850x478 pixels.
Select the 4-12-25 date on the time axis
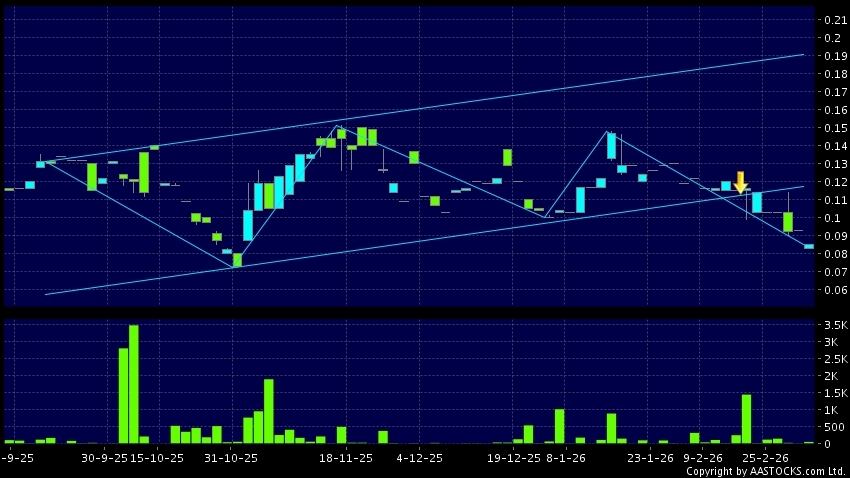pos(420,458)
